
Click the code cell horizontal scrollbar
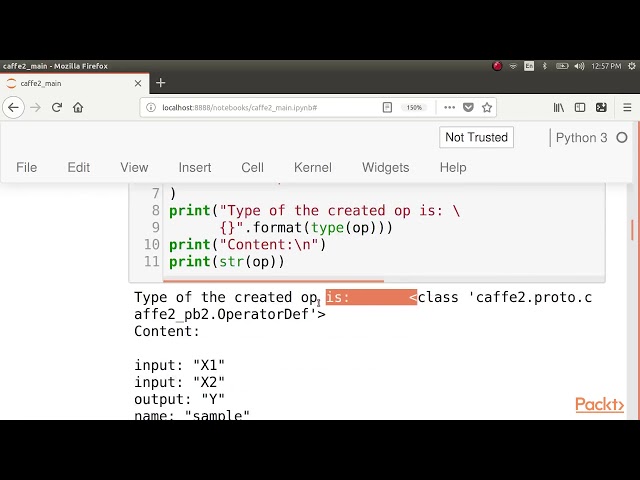(273, 281)
